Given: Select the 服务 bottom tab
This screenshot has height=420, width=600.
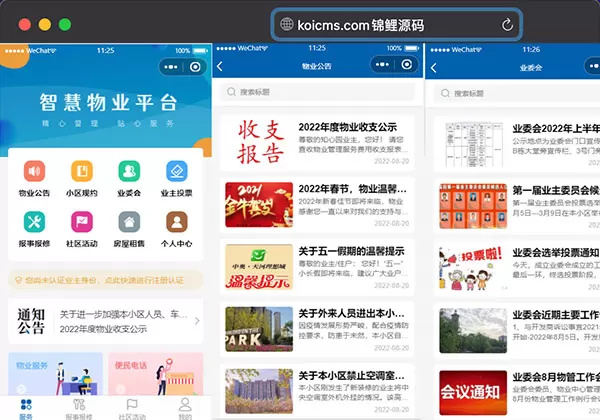Looking at the screenshot, I should 26,409.
